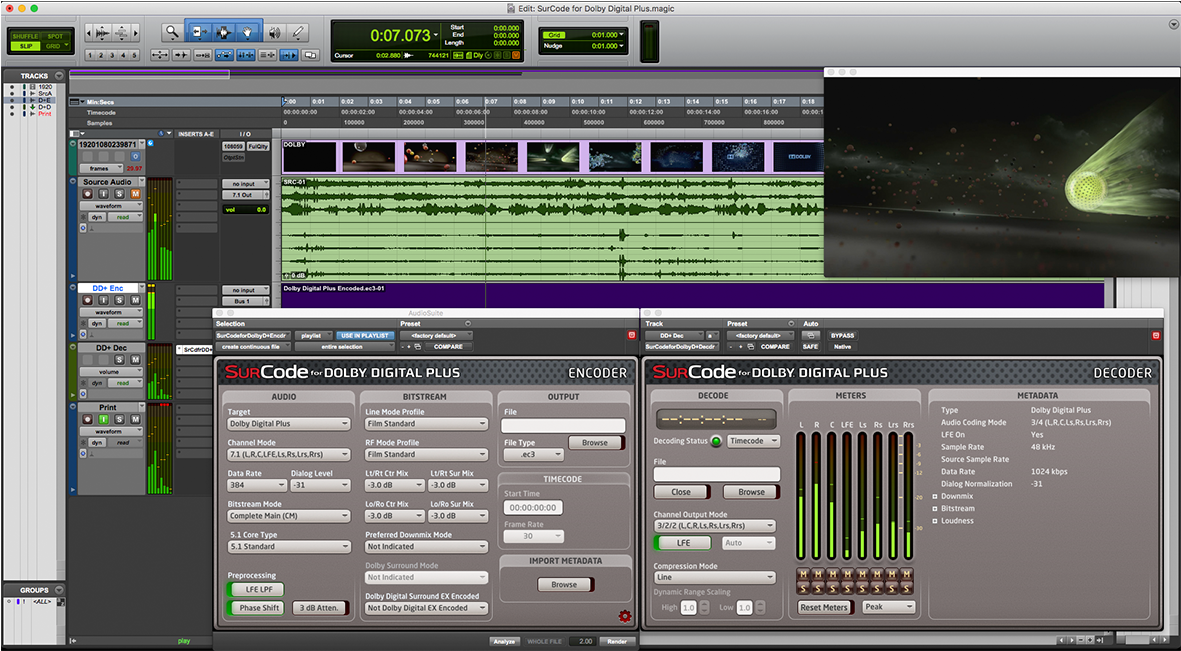Screen dimensions: 1181x651
Task: Switch the Decoding Status to Timecode mode
Action: point(753,441)
